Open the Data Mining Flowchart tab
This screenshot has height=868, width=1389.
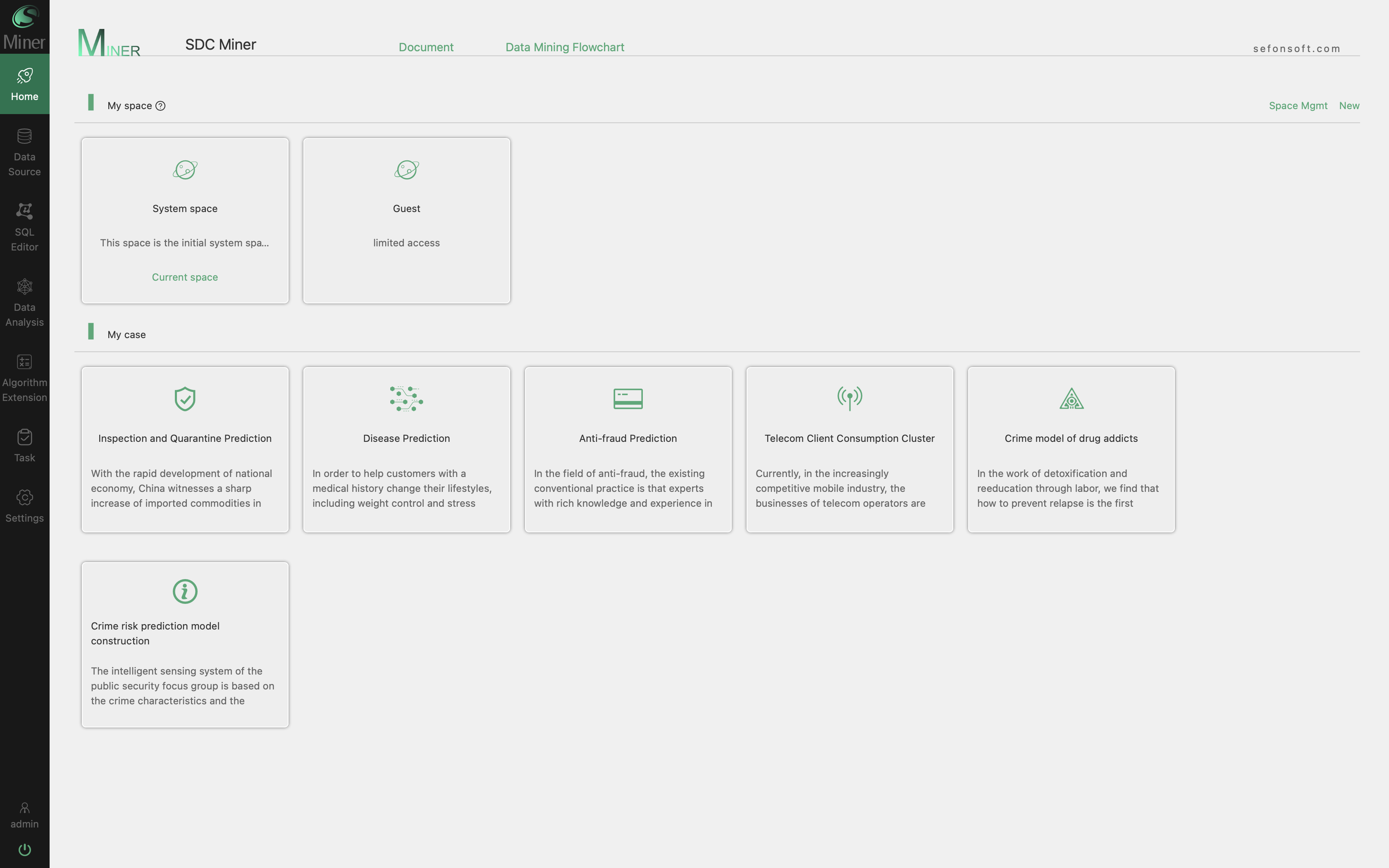pos(564,47)
